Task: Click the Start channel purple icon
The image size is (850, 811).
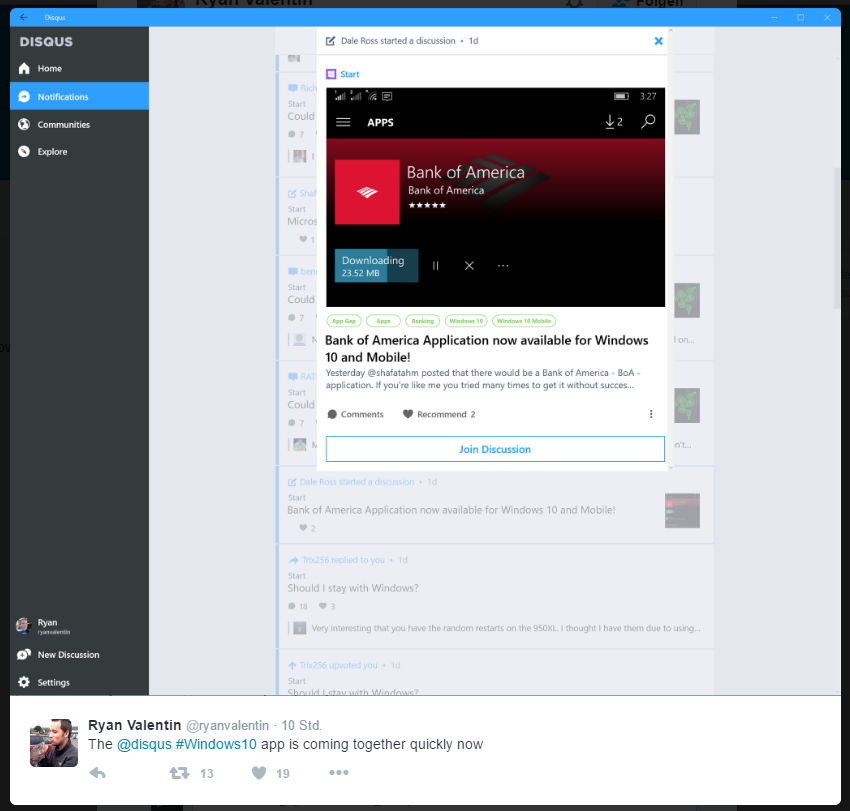Action: tap(331, 74)
